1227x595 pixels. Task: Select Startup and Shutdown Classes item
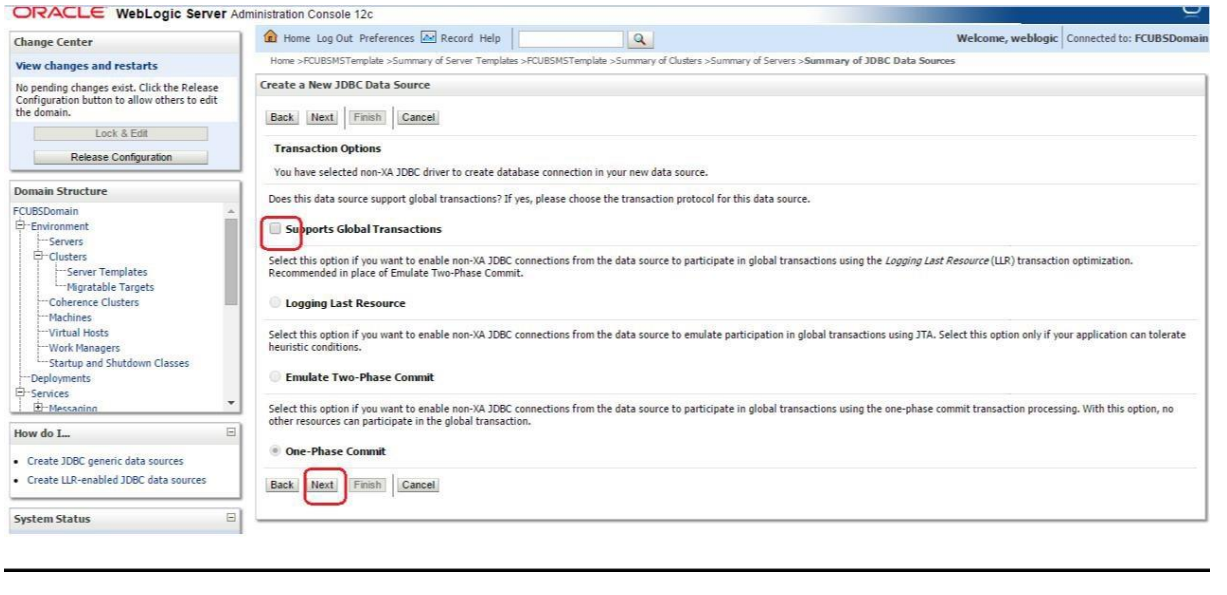tap(119, 363)
